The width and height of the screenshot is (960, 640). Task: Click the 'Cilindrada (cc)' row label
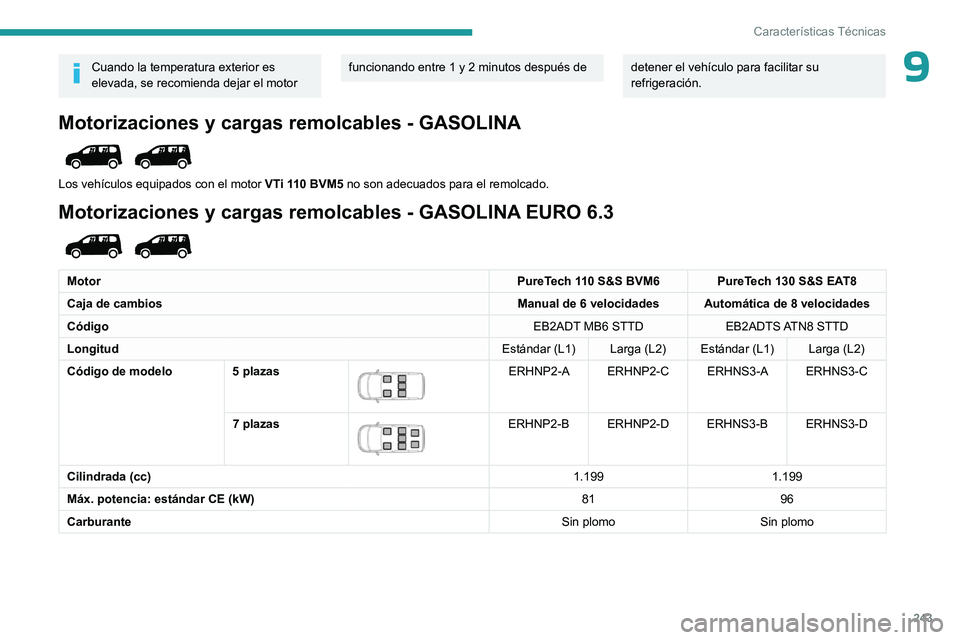click(x=109, y=476)
